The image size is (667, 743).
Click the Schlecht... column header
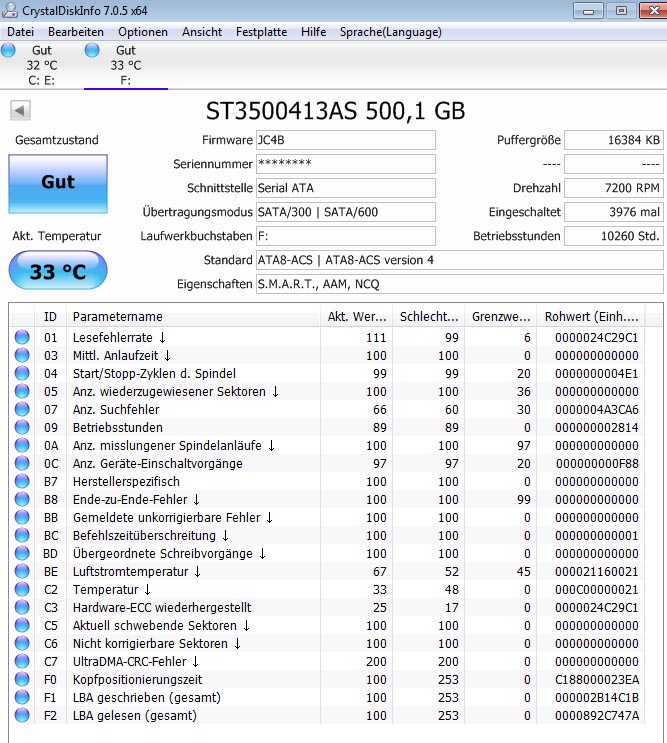coord(429,317)
